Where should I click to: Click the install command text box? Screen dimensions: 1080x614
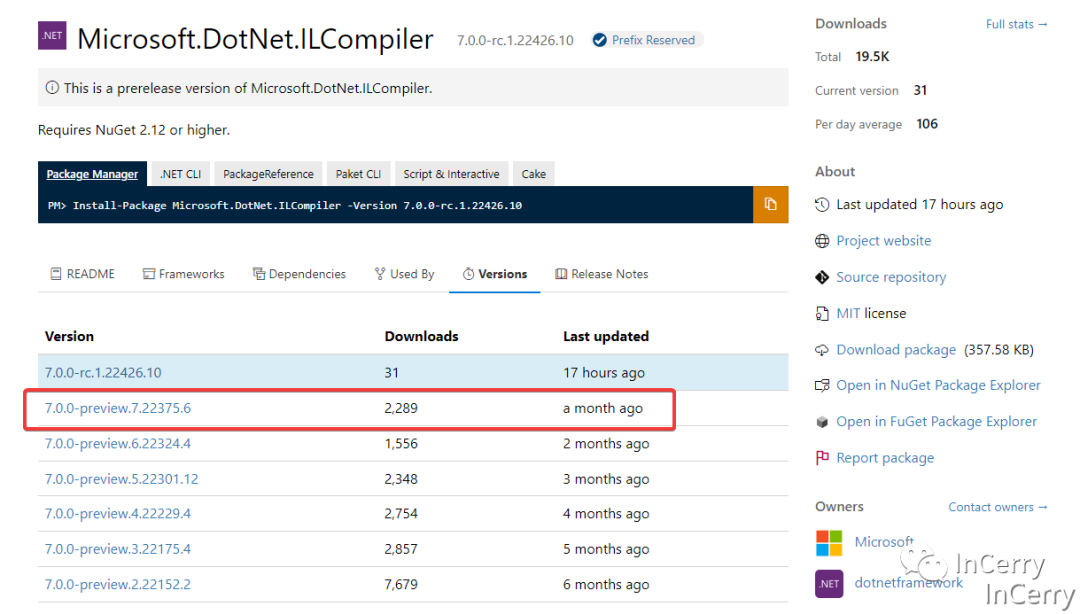[x=395, y=205]
